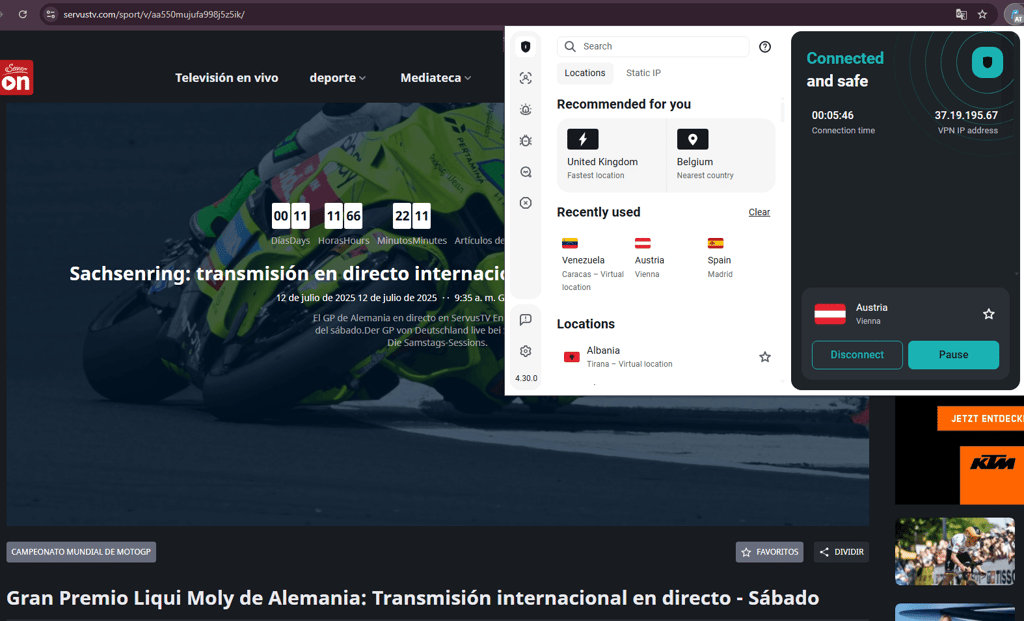Click the ServusTV On logo
Viewport: 1024px width, 621px height.
16,78
